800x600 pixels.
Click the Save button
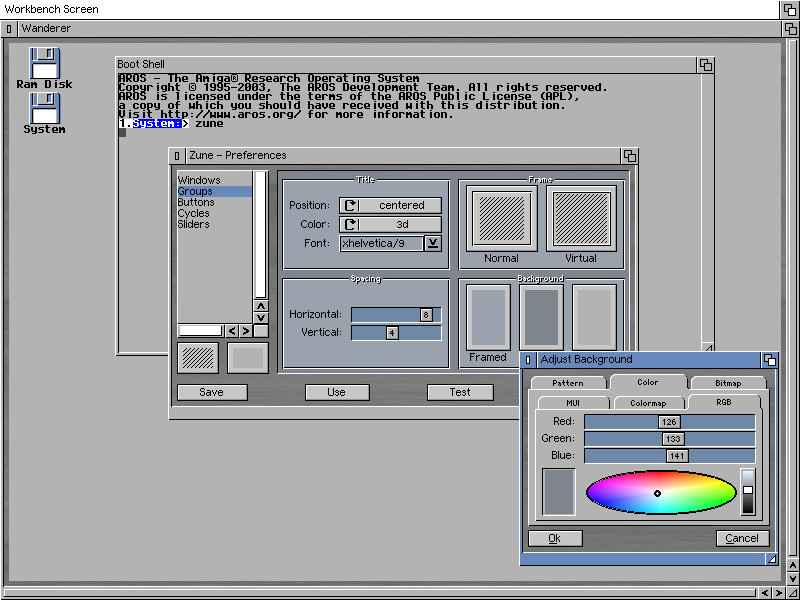click(x=212, y=392)
